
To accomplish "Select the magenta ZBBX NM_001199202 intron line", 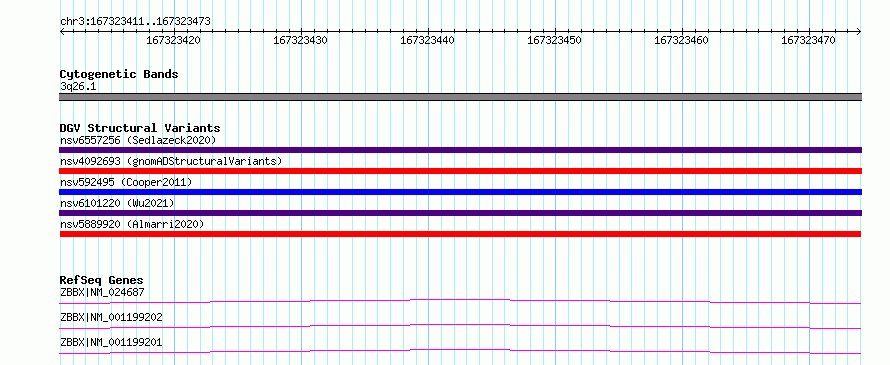I will (x=460, y=326).
